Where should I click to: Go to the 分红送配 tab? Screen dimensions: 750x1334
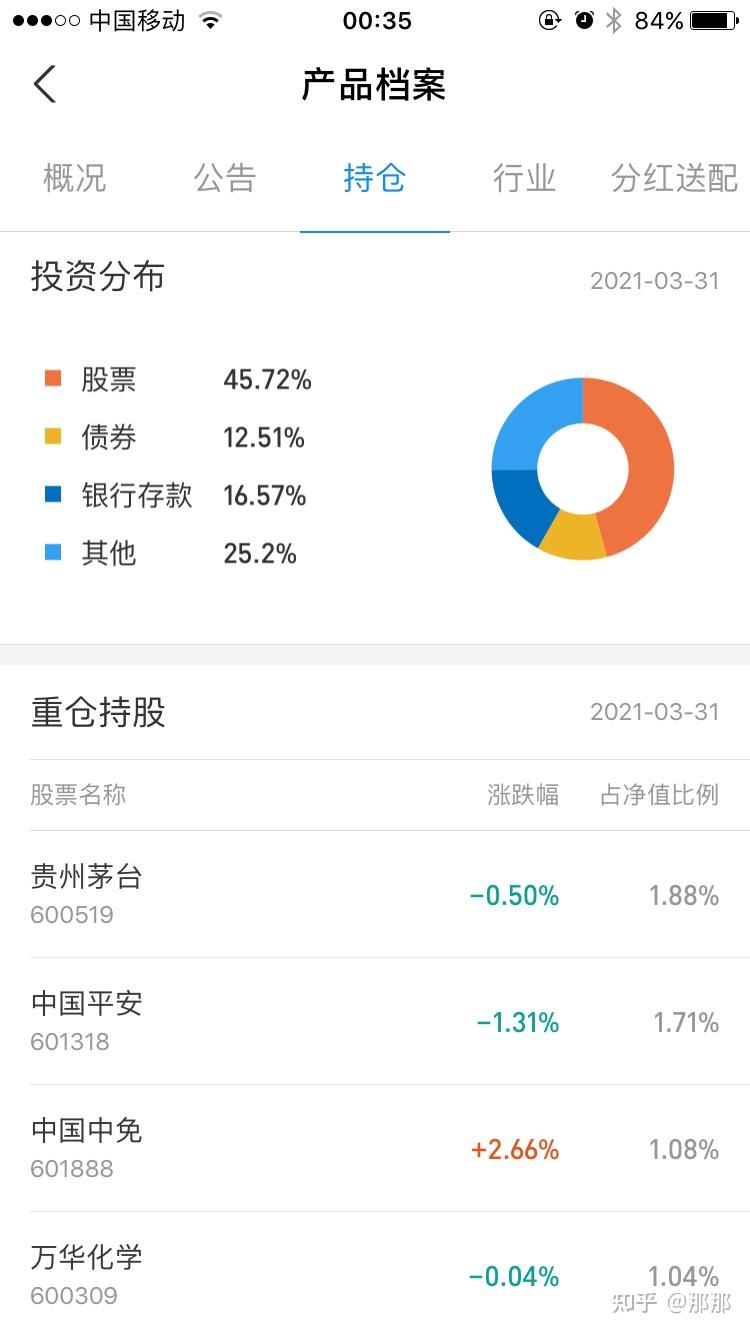tap(674, 179)
